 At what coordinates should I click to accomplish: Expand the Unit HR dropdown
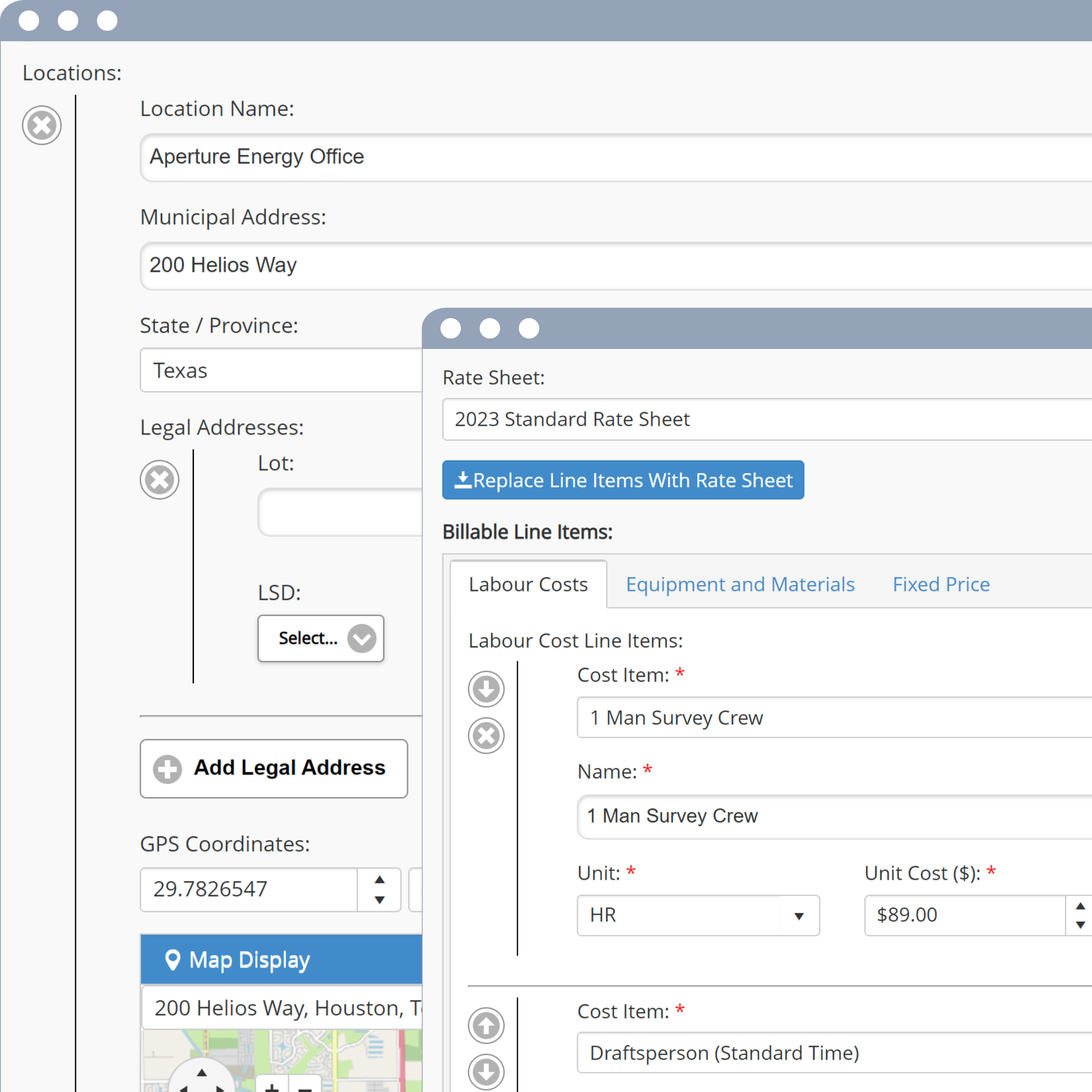[x=697, y=915]
